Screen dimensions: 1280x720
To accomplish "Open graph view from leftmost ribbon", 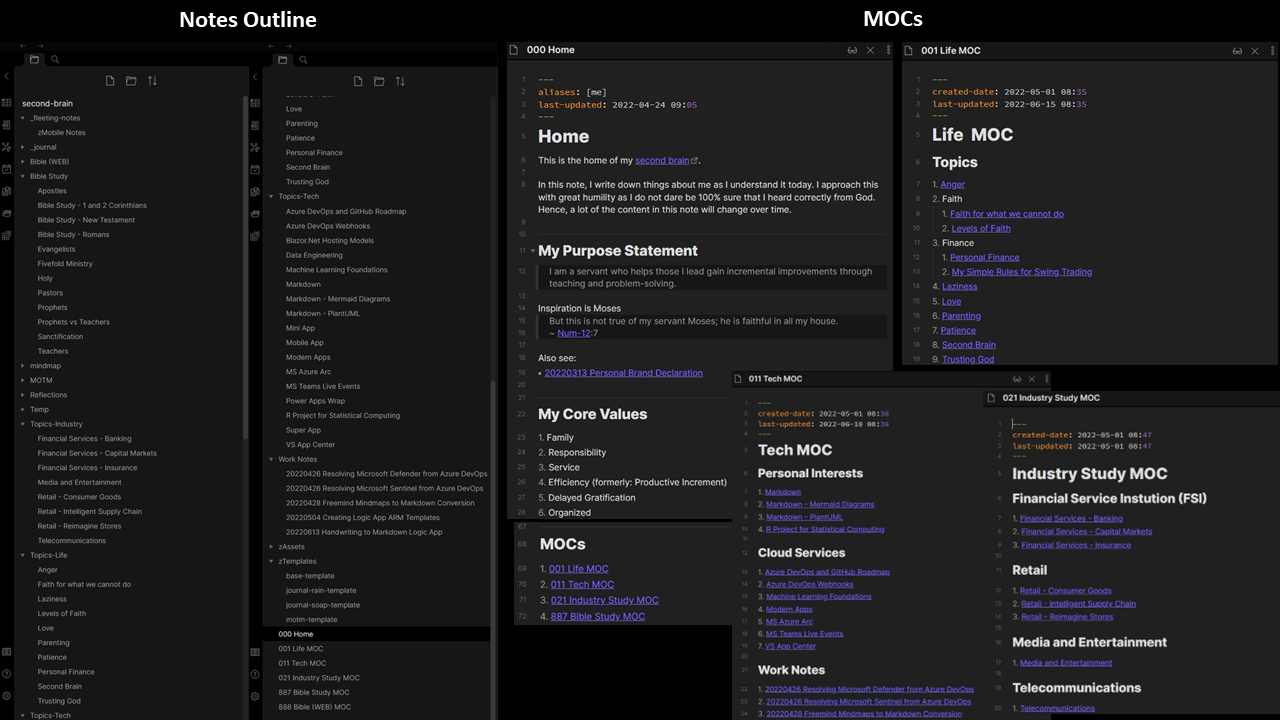I will (7, 146).
